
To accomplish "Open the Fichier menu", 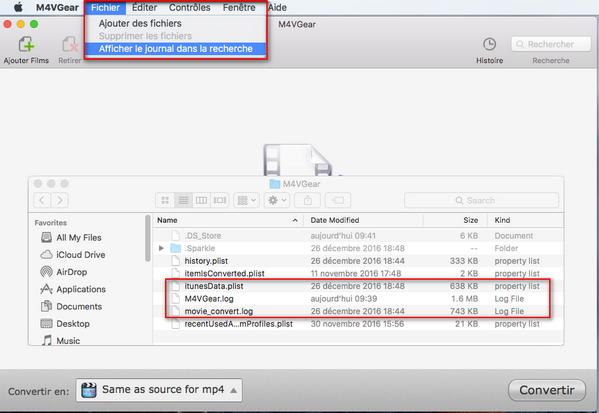I will pos(105,7).
